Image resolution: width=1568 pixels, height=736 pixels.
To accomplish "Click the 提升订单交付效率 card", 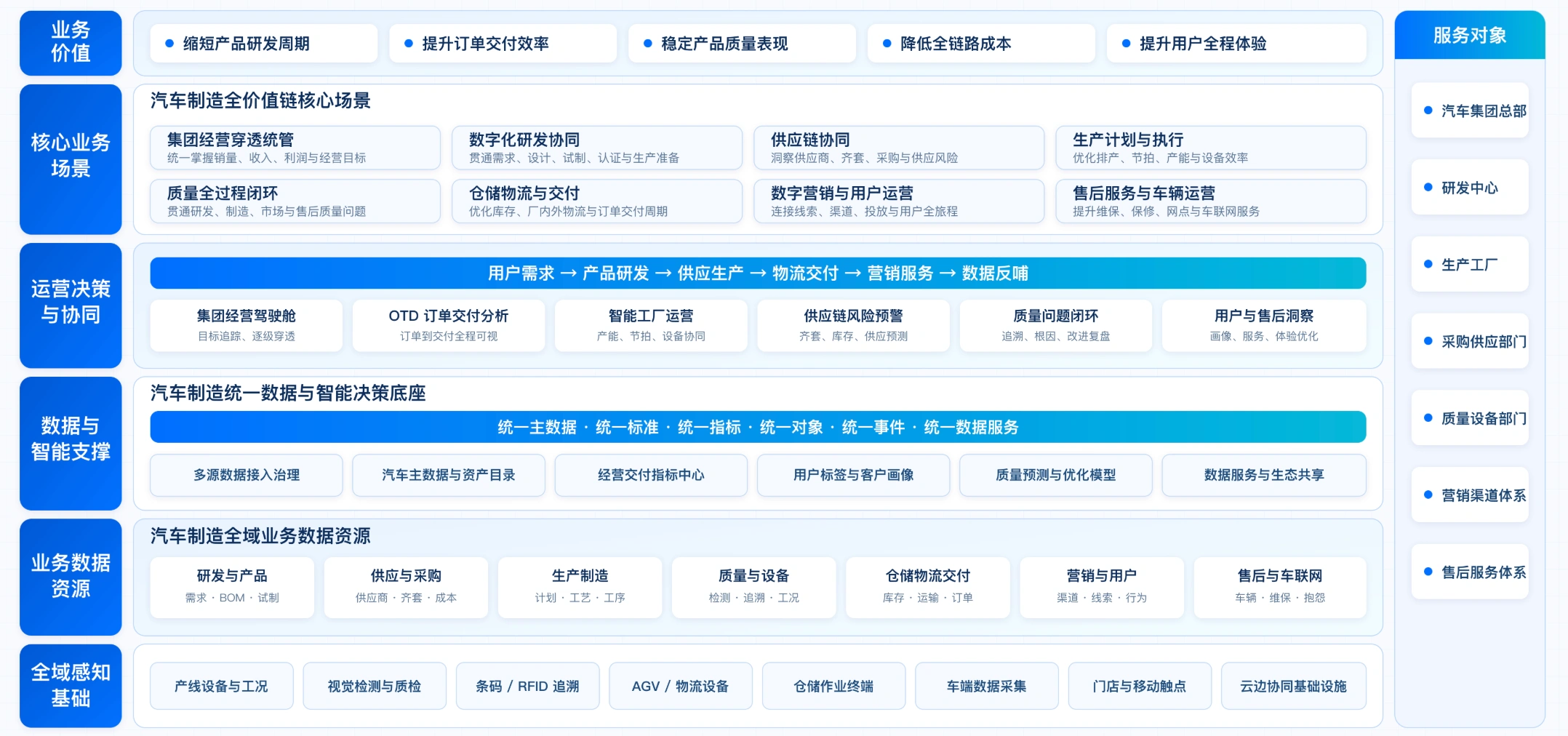I will point(503,44).
